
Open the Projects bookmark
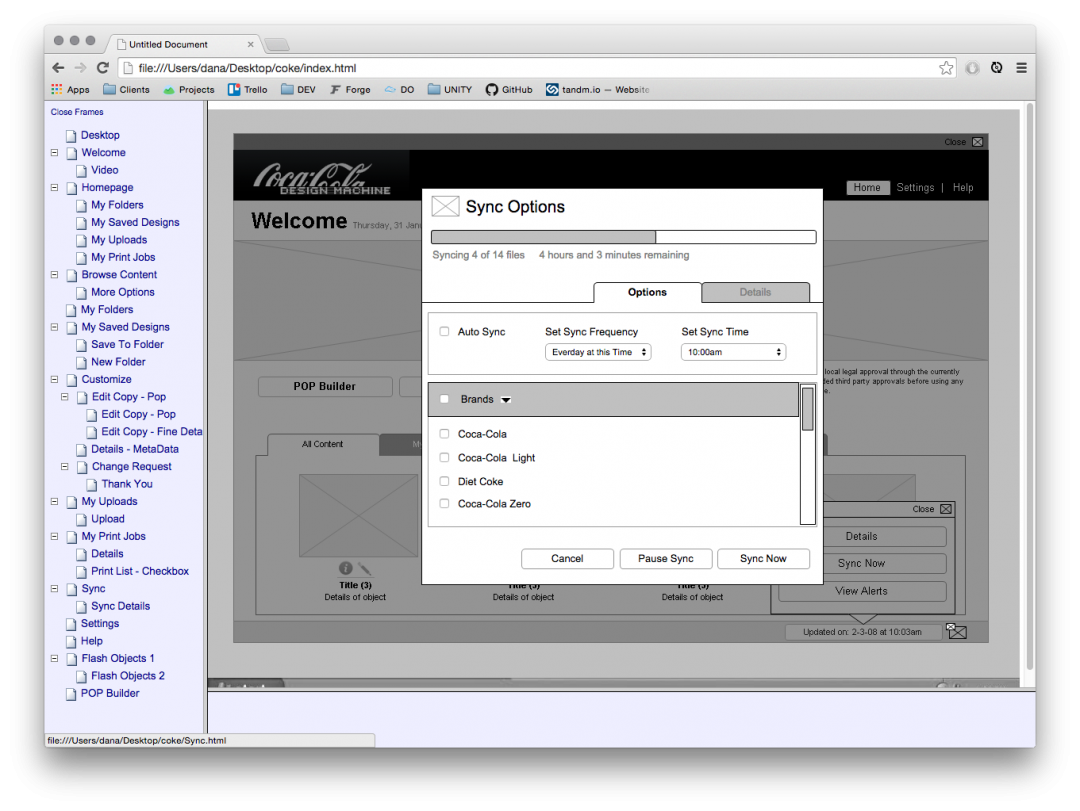tap(189, 90)
